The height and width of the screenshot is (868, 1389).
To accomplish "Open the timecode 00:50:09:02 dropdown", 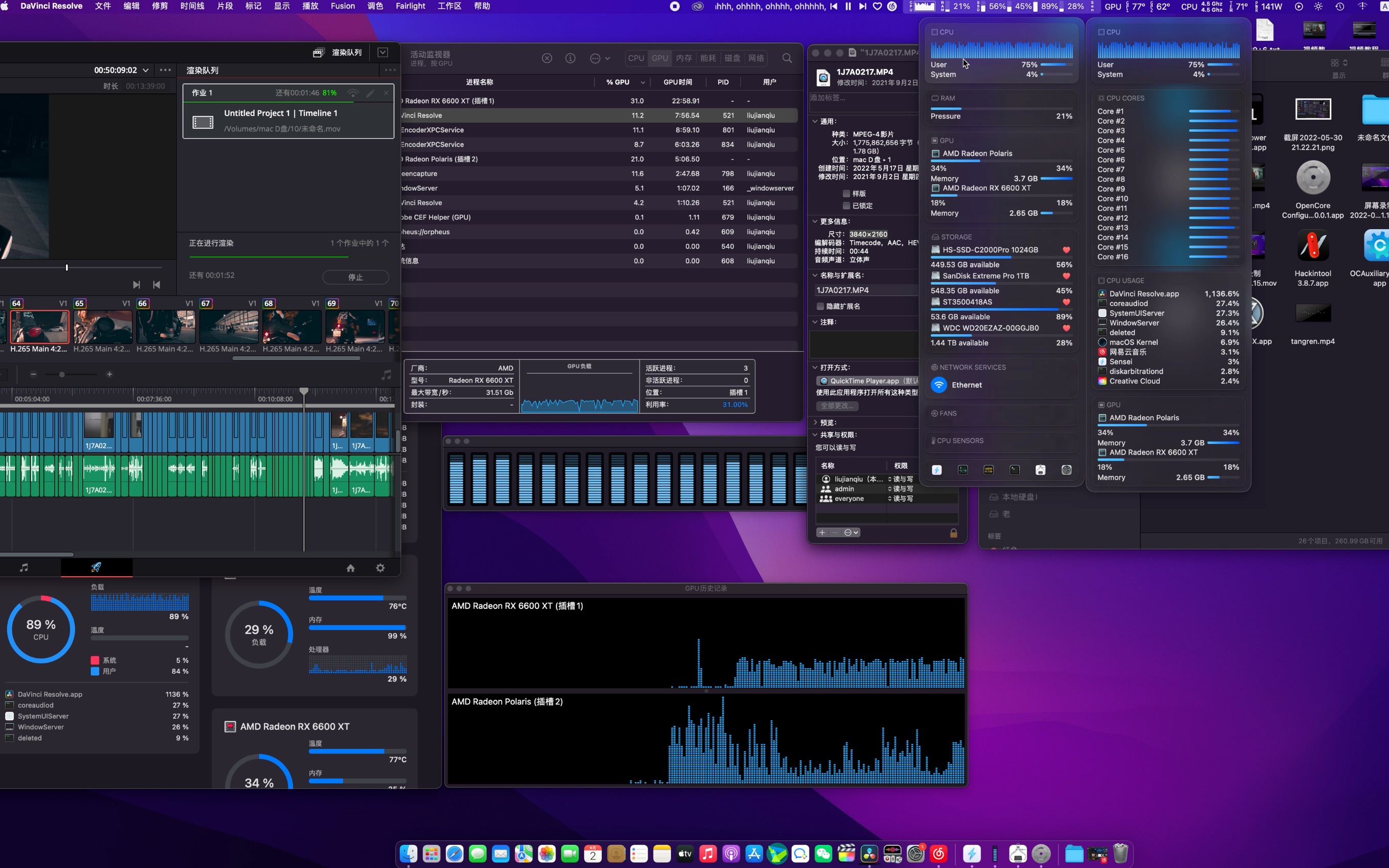I will [146, 70].
